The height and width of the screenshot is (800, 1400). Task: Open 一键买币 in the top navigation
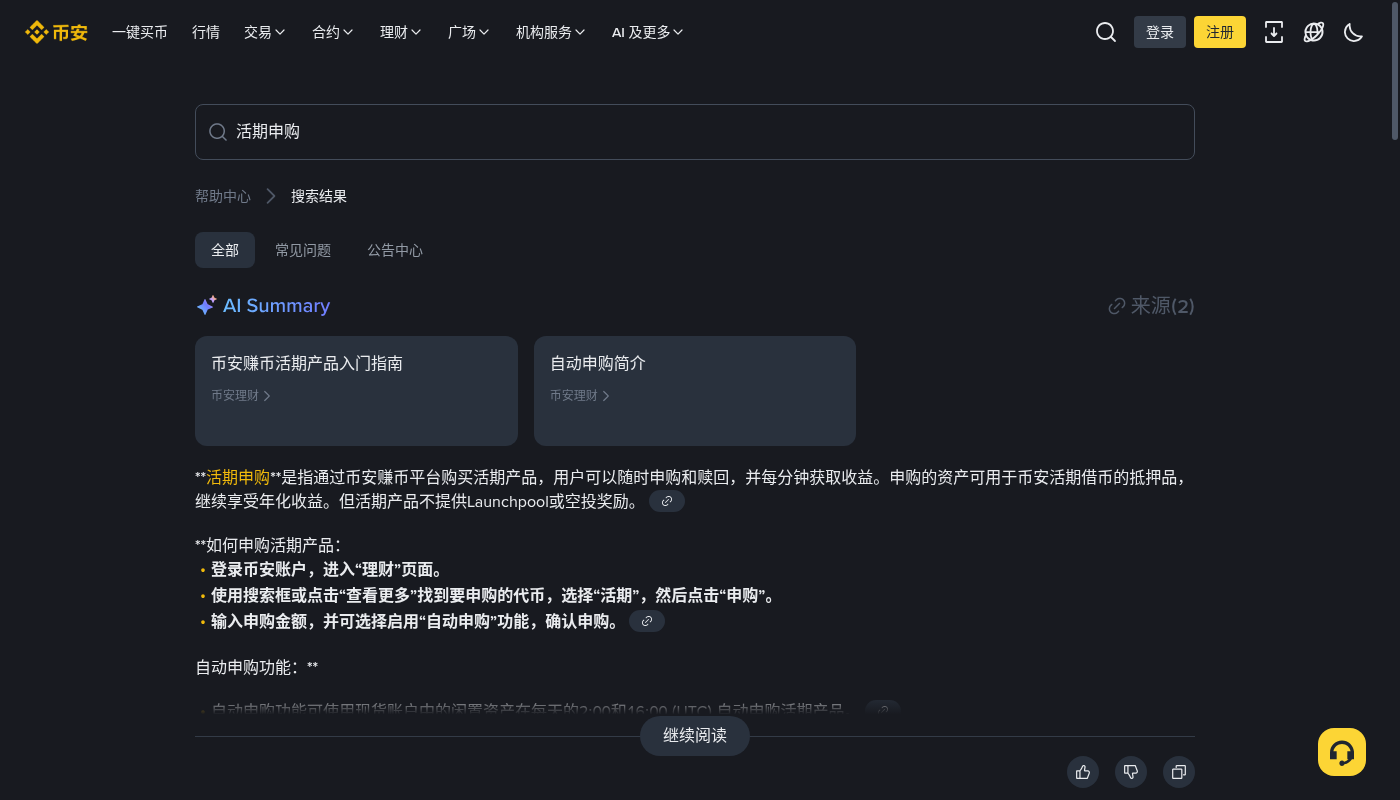(x=140, y=32)
